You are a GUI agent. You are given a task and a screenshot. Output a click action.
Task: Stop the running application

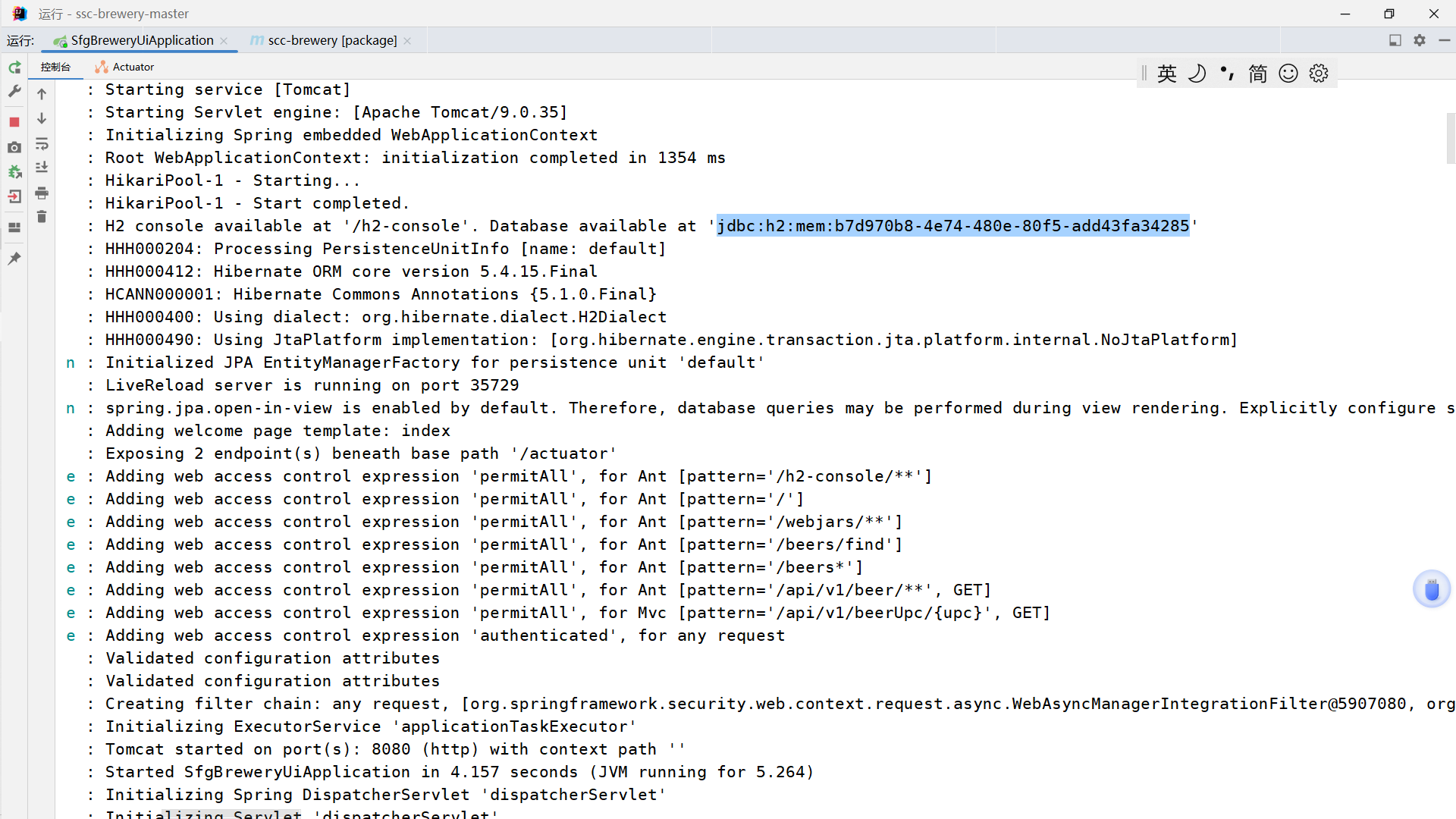coord(14,122)
